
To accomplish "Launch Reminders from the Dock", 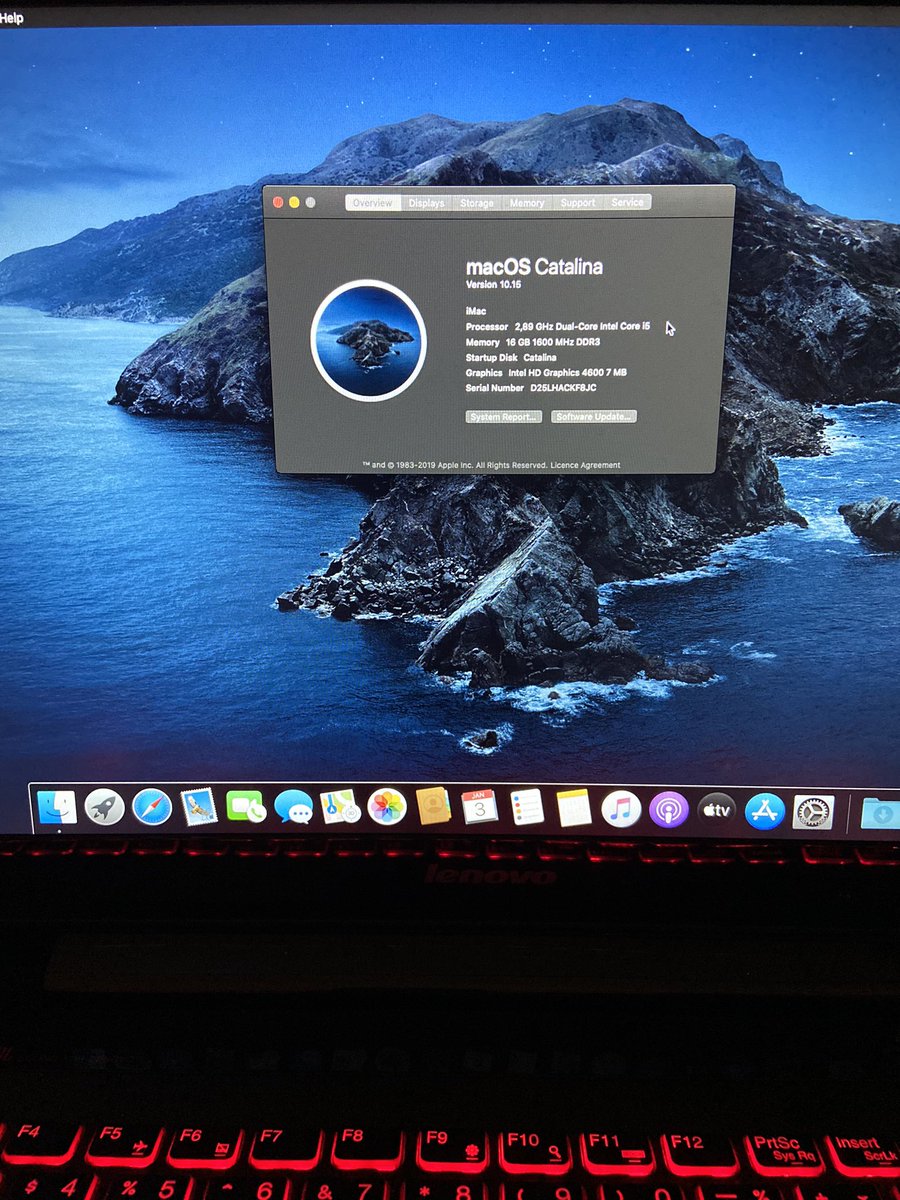I will pos(527,806).
